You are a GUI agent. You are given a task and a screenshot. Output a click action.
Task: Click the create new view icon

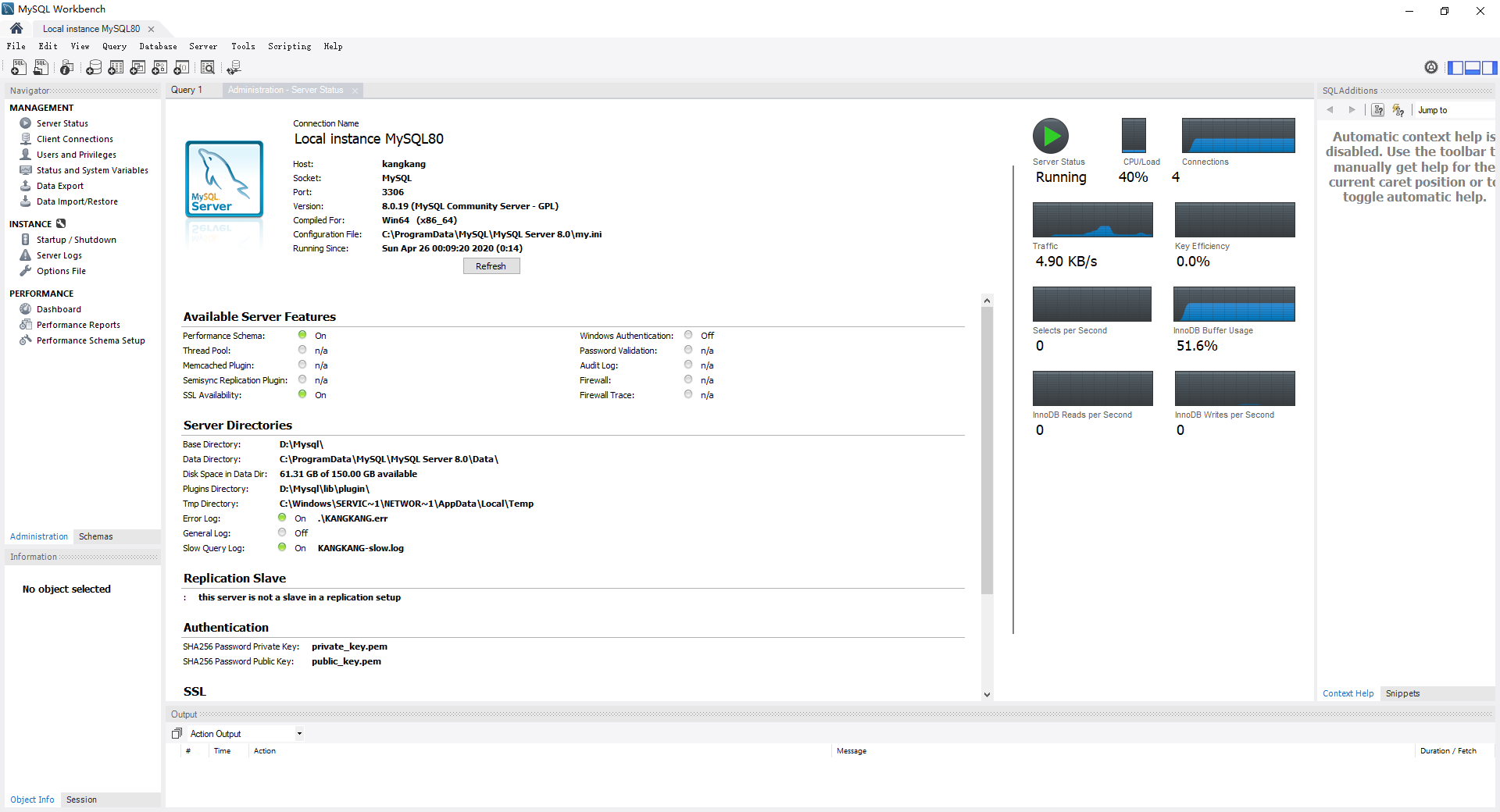coord(137,68)
